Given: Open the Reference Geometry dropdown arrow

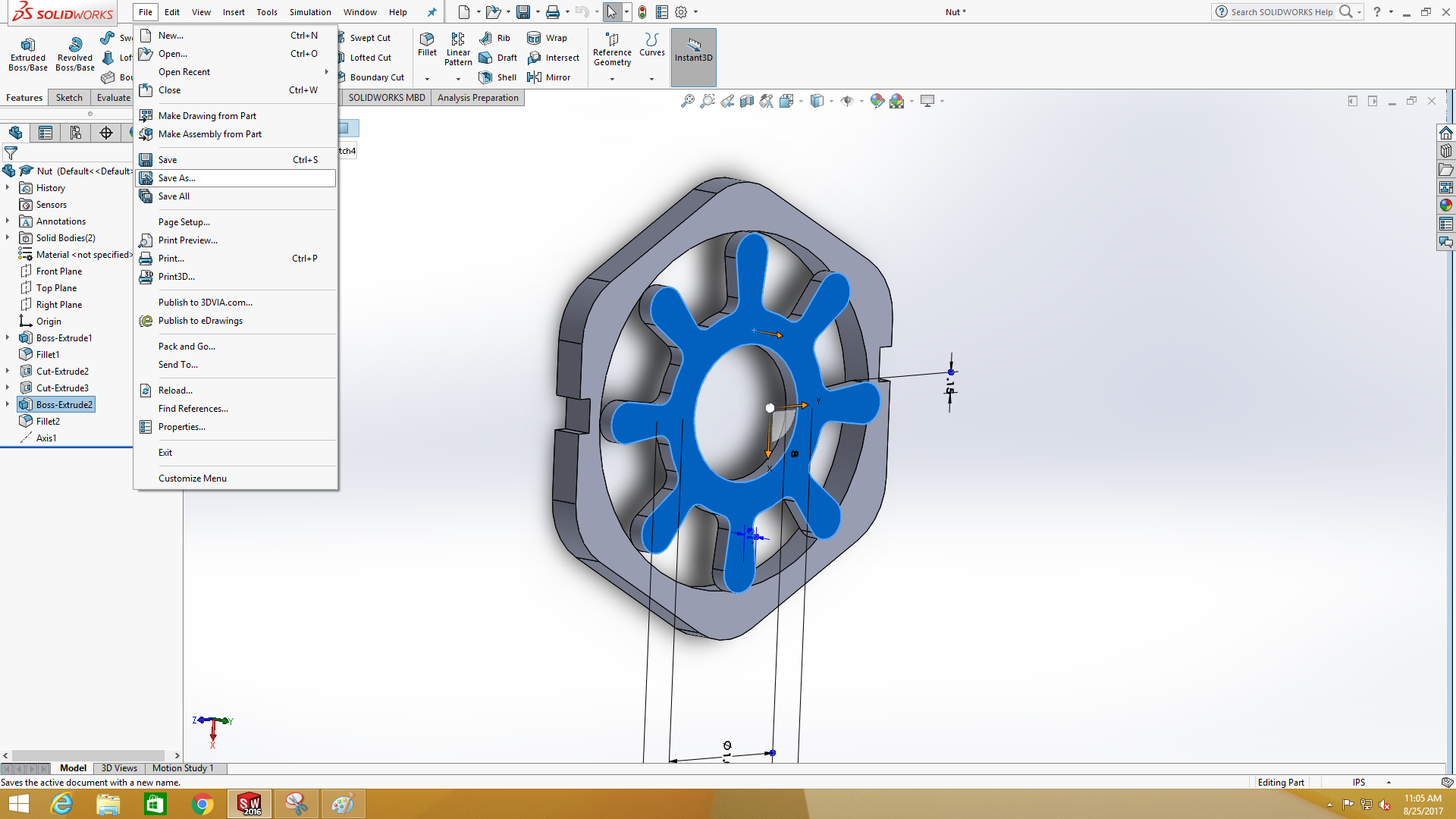Looking at the screenshot, I should 612,79.
